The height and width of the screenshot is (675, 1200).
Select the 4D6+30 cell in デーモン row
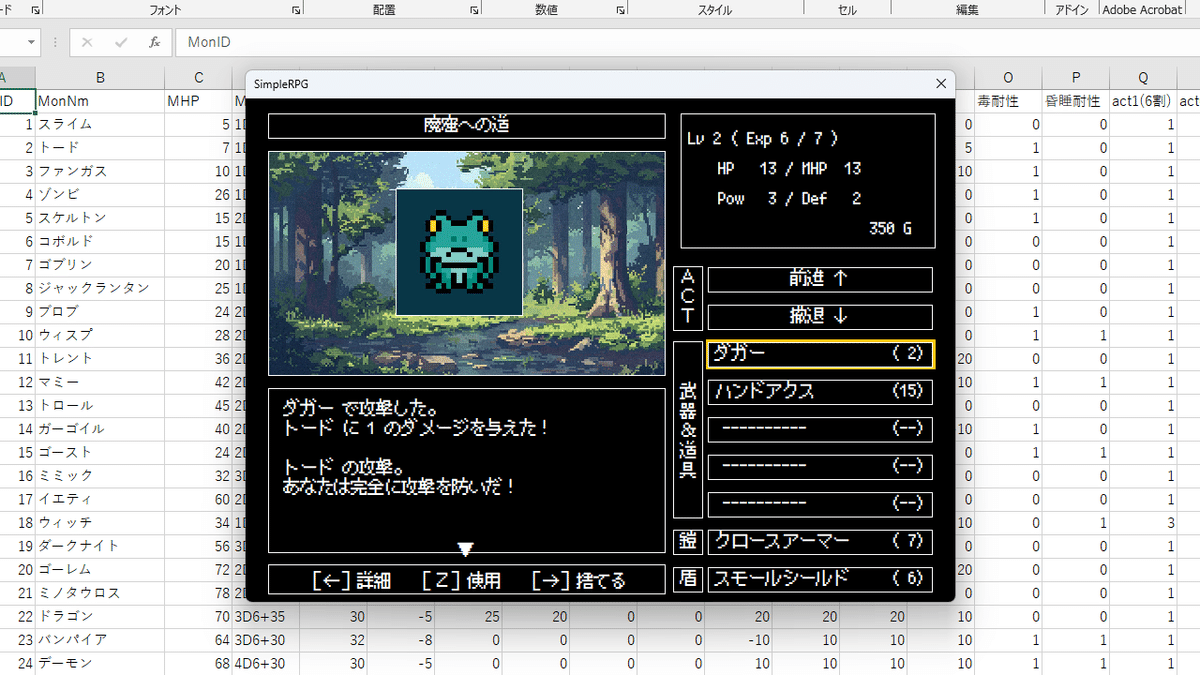click(266, 662)
